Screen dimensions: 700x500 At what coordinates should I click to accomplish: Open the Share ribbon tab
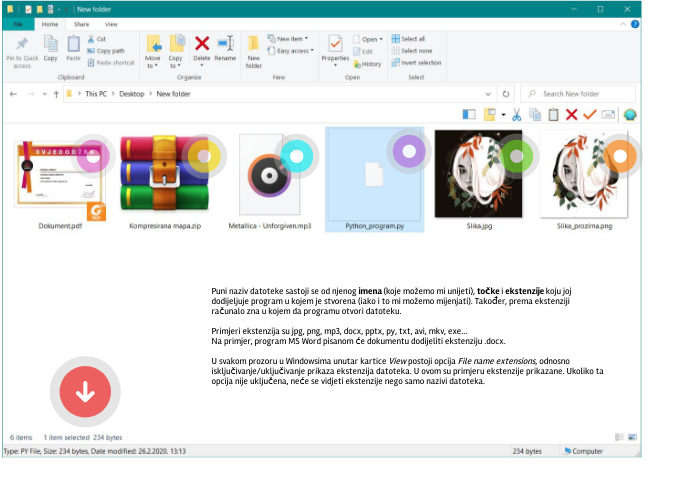(81, 23)
